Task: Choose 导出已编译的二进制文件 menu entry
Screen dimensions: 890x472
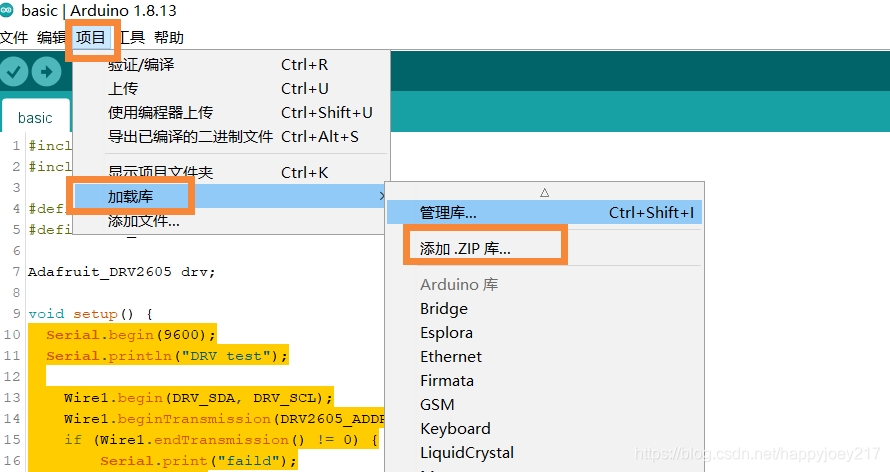Action: (x=232, y=137)
